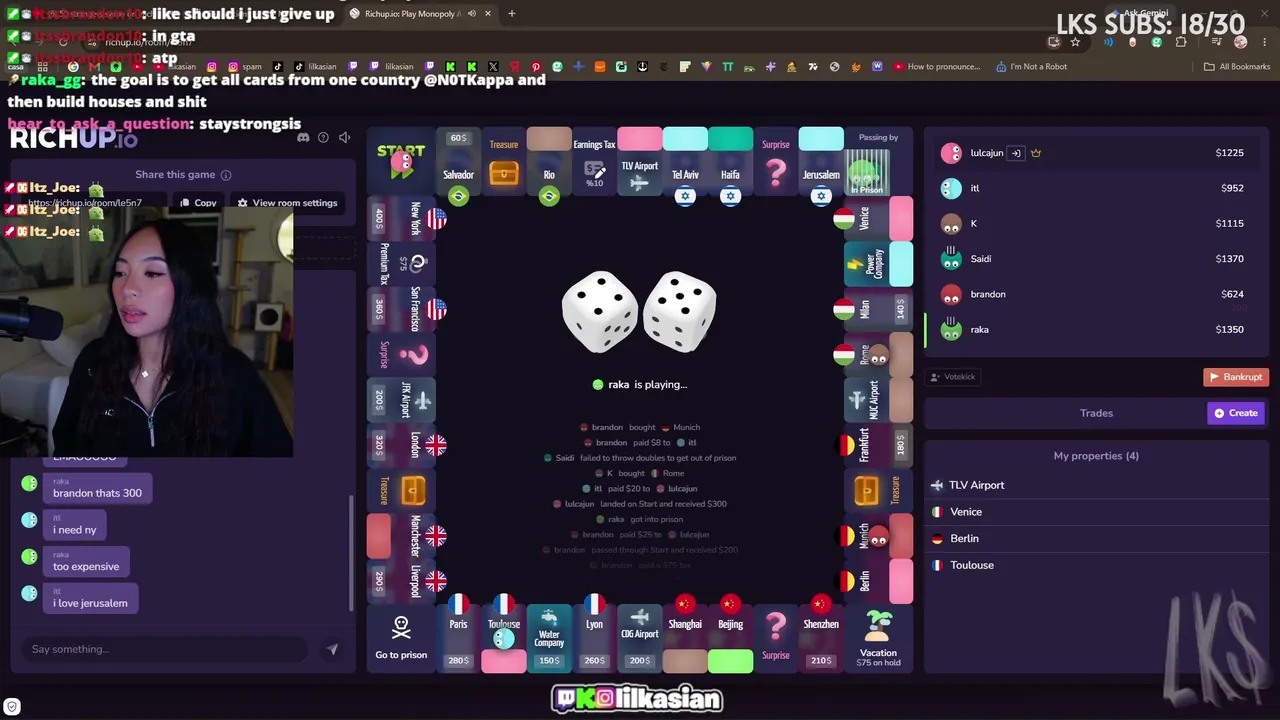
Task: Click the left die
Action: tap(599, 312)
